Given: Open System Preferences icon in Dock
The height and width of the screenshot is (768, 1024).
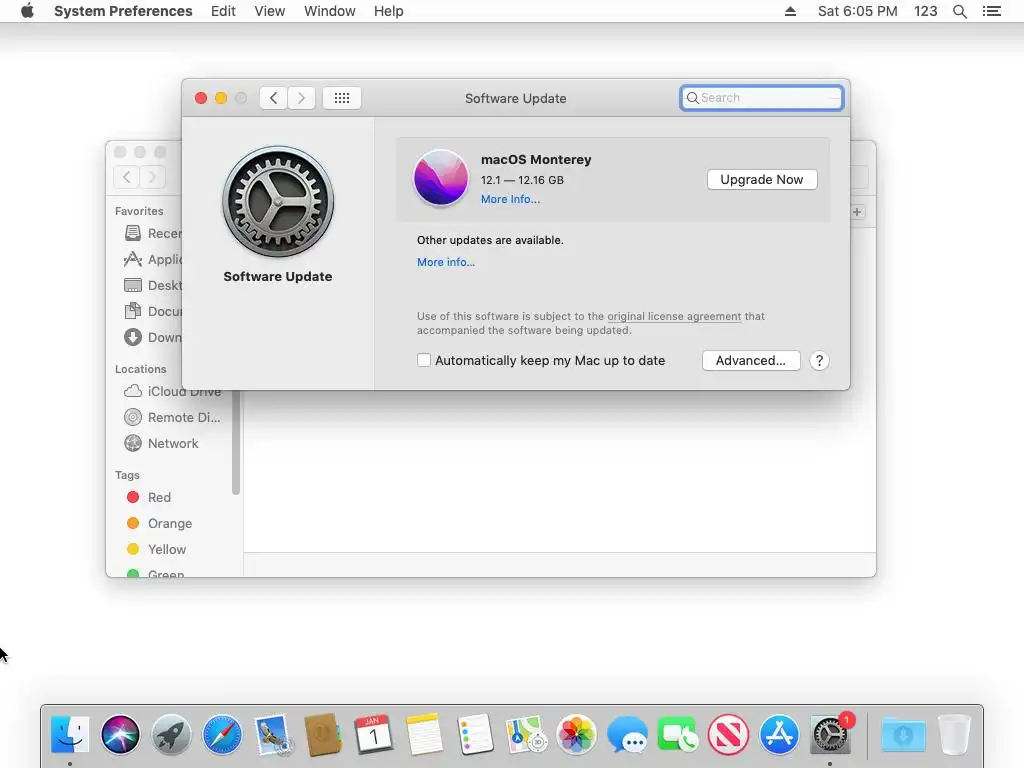Looking at the screenshot, I should [830, 735].
